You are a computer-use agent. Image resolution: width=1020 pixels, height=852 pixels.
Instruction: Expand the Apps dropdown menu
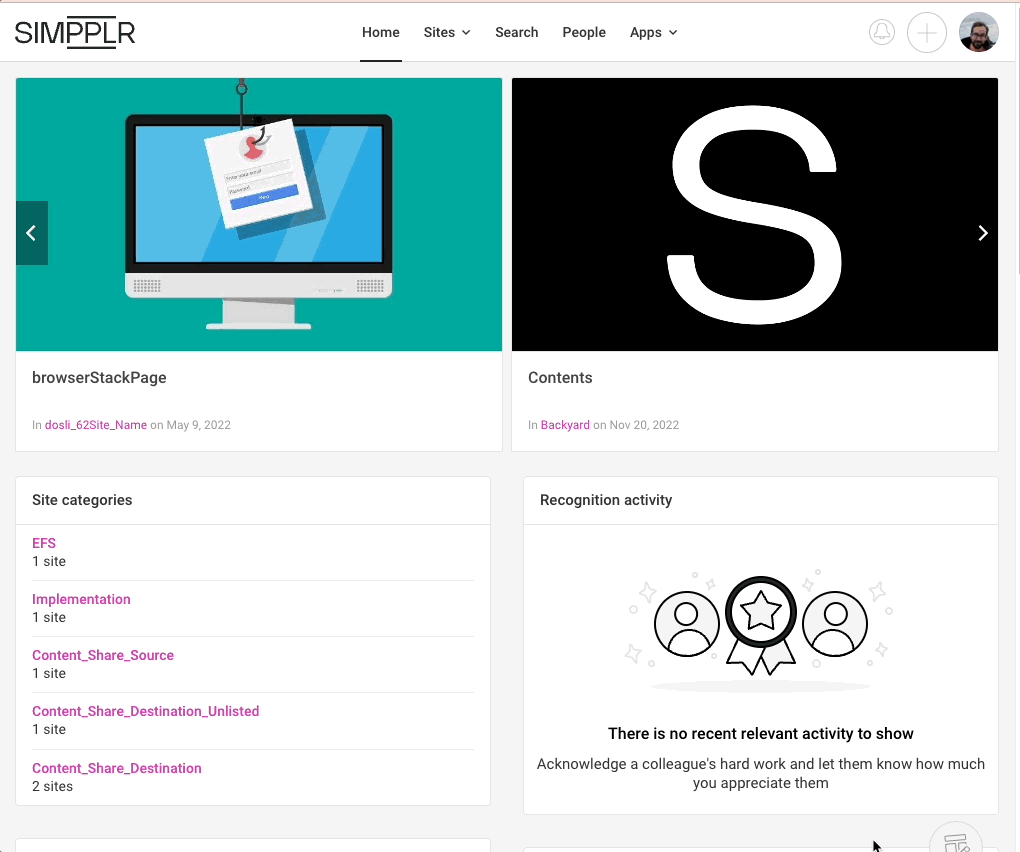coord(653,33)
